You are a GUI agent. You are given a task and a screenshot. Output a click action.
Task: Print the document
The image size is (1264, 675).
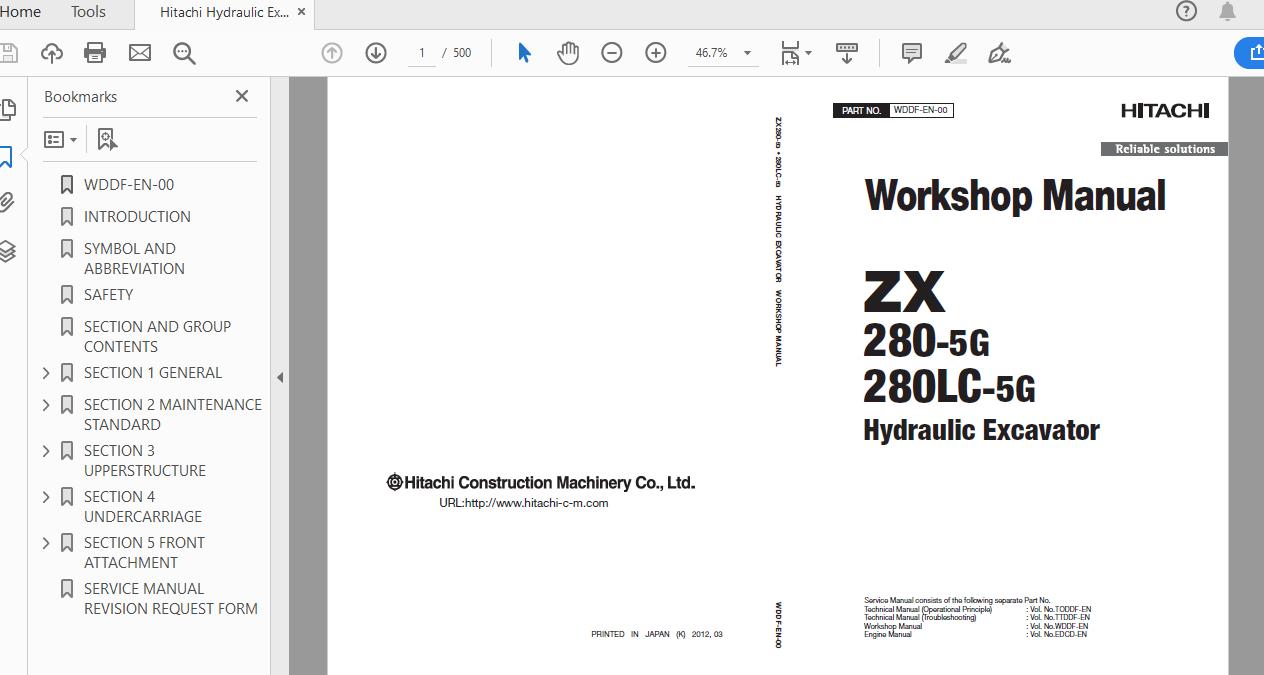(95, 53)
